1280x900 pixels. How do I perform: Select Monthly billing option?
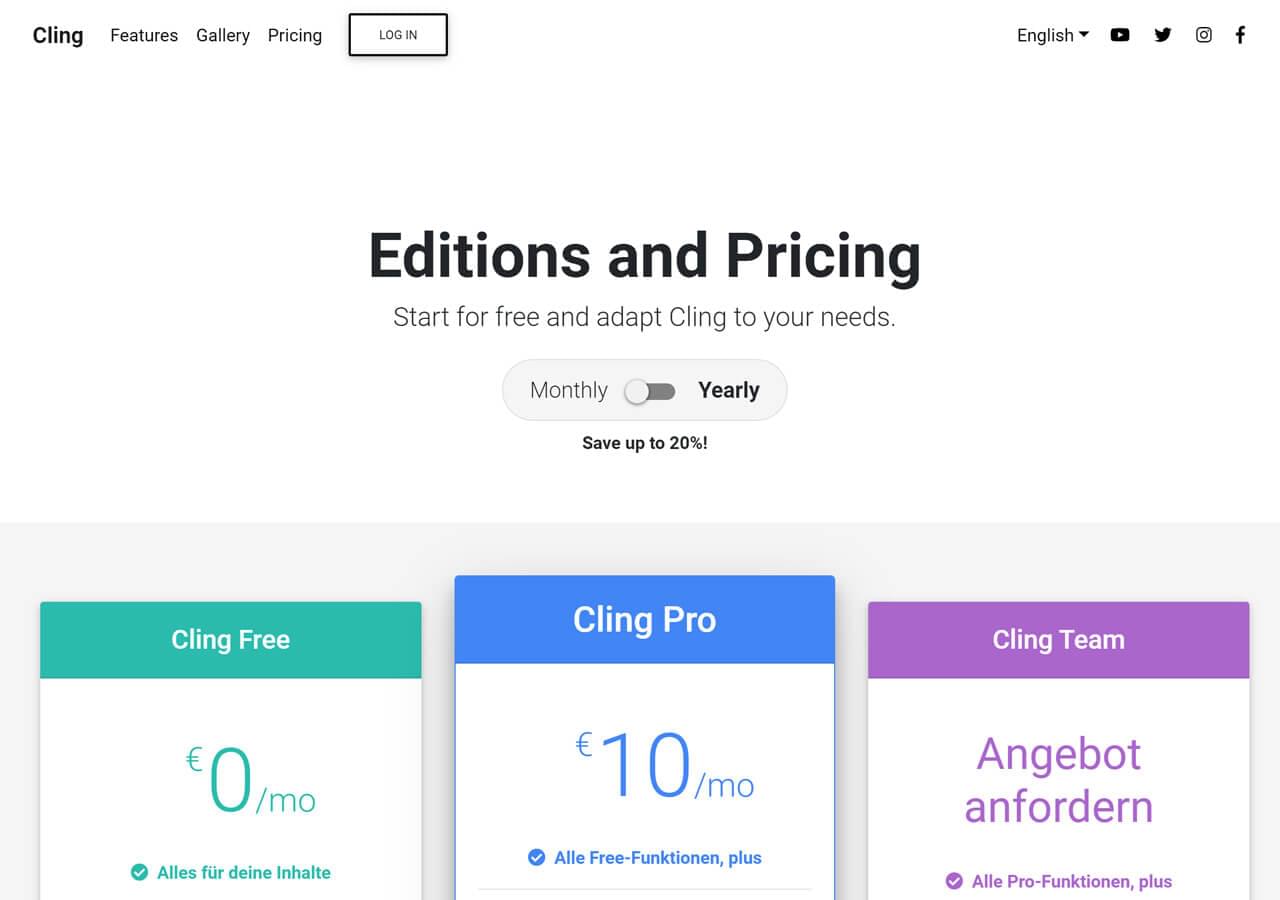pos(568,390)
